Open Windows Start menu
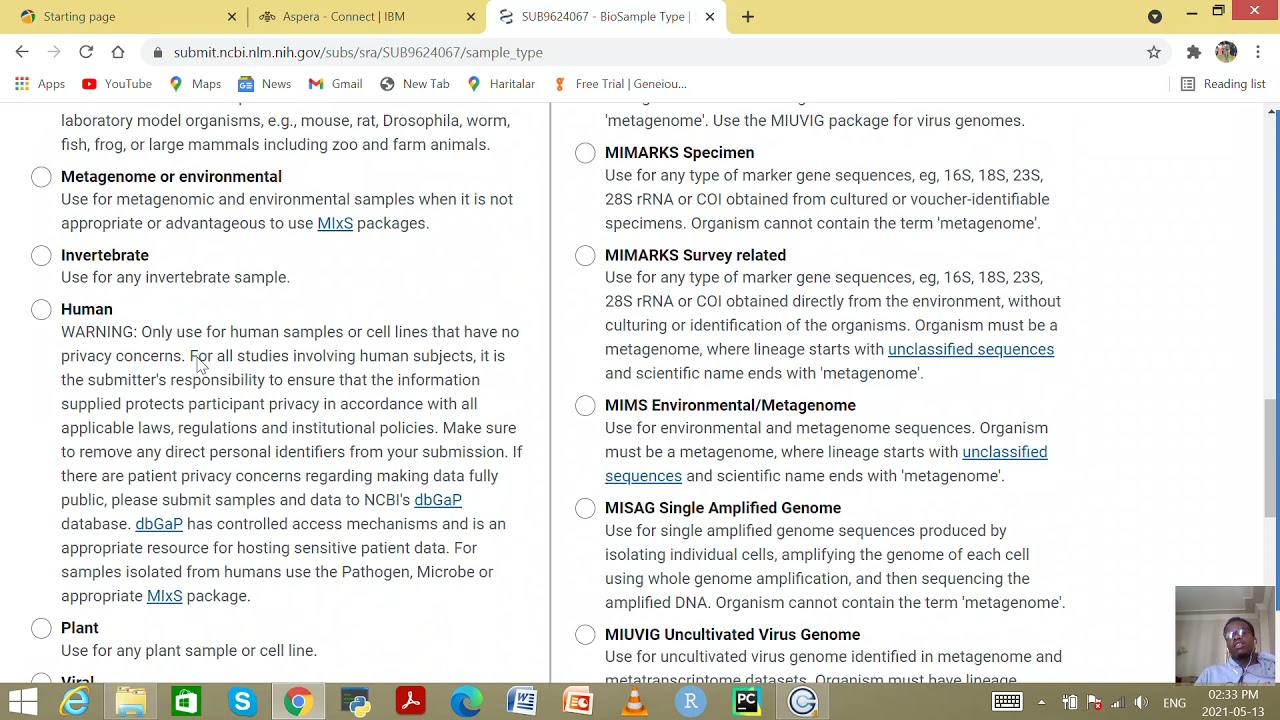Image resolution: width=1280 pixels, height=720 pixels. (x=22, y=702)
